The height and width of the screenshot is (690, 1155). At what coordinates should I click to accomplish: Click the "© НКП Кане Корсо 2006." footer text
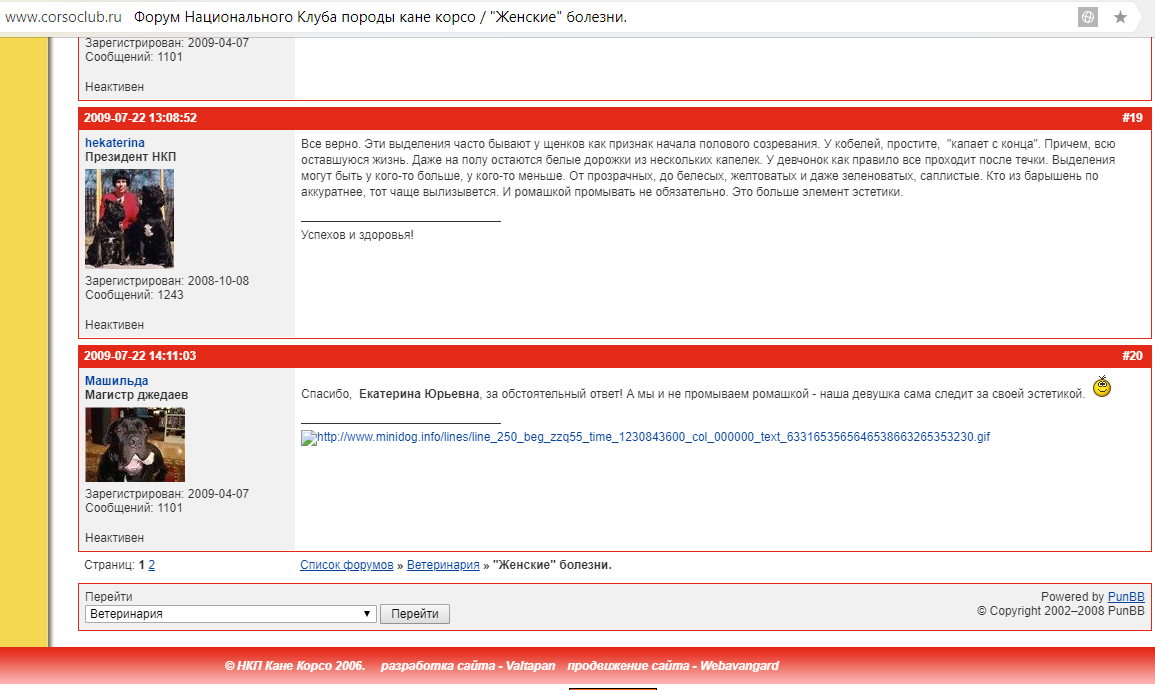pos(295,666)
